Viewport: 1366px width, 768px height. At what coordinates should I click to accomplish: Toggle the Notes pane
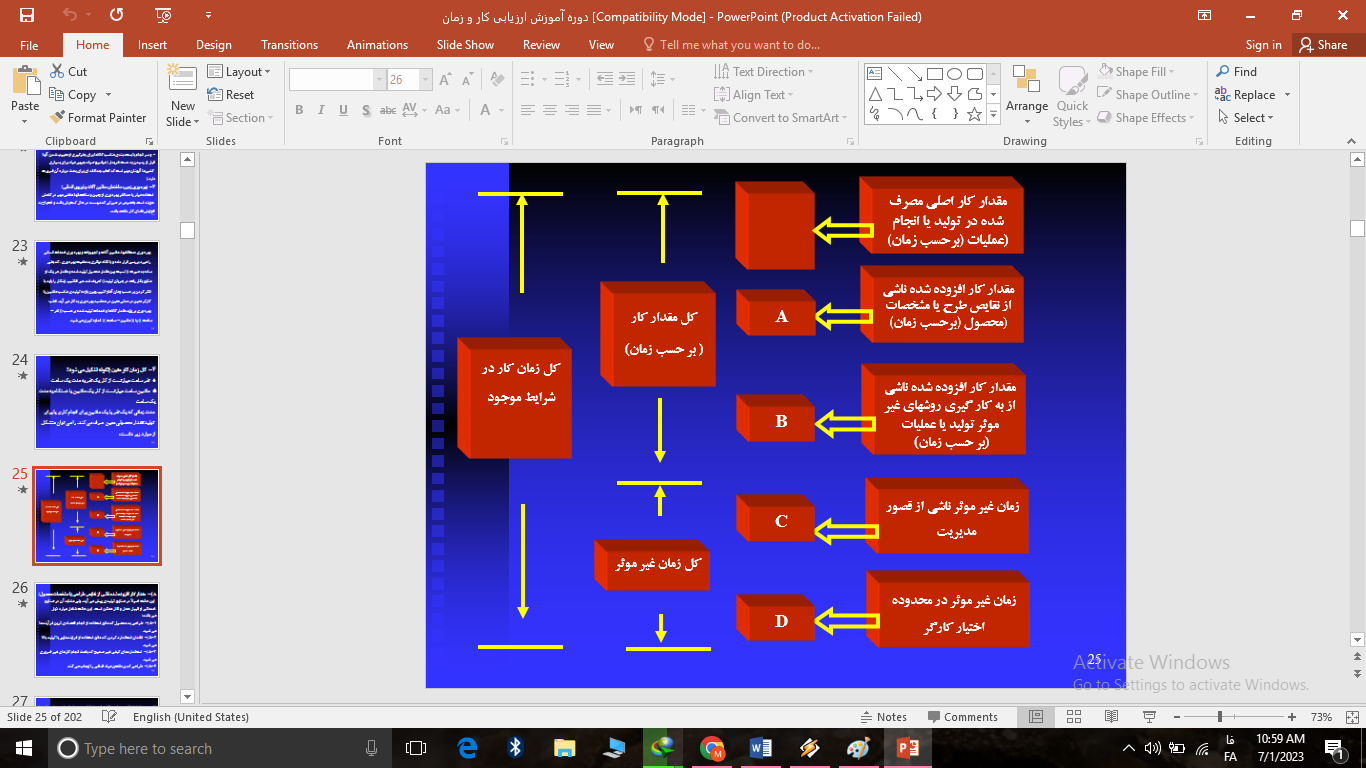tap(883, 717)
